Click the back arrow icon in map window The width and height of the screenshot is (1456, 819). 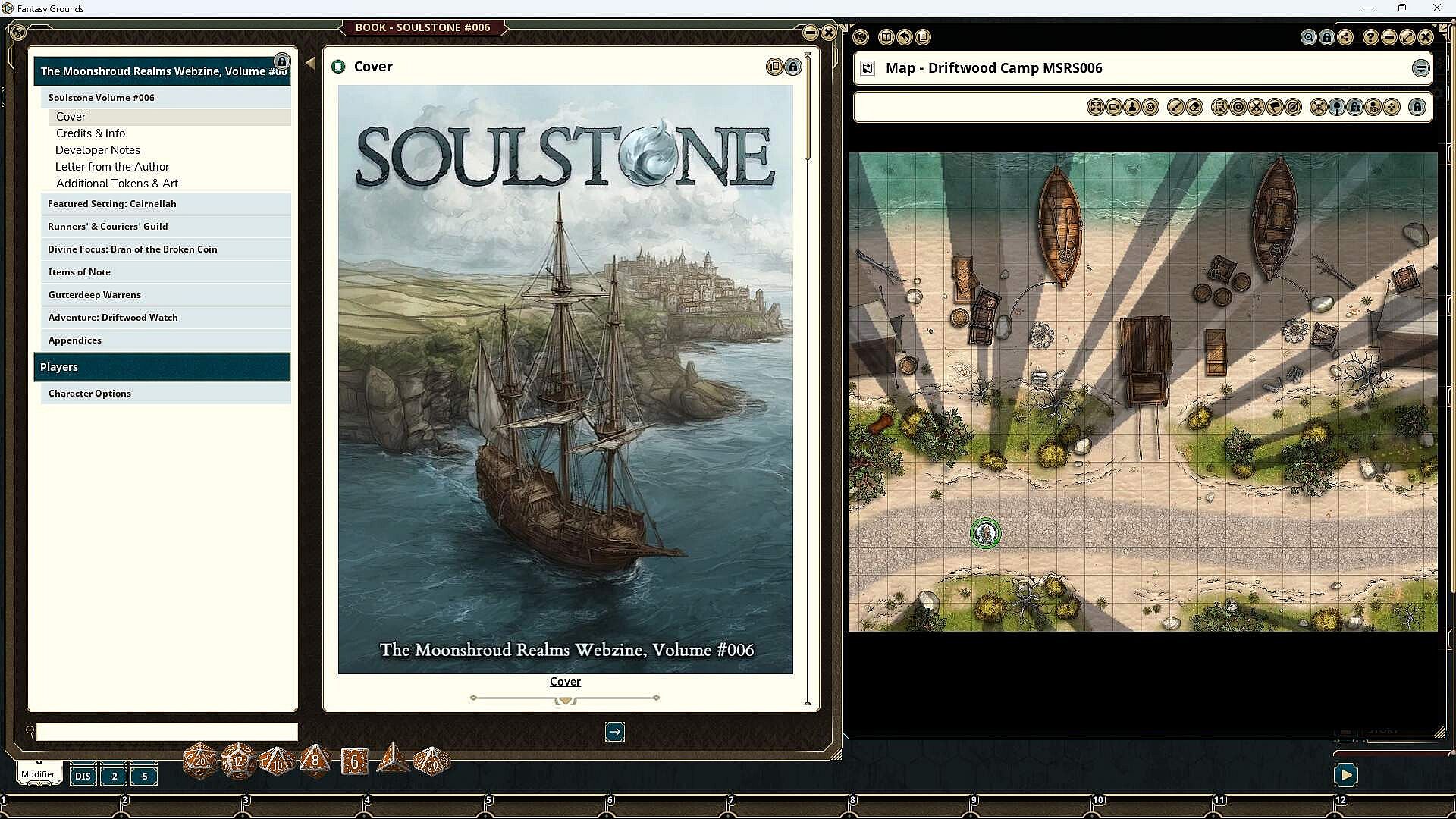pos(904,37)
